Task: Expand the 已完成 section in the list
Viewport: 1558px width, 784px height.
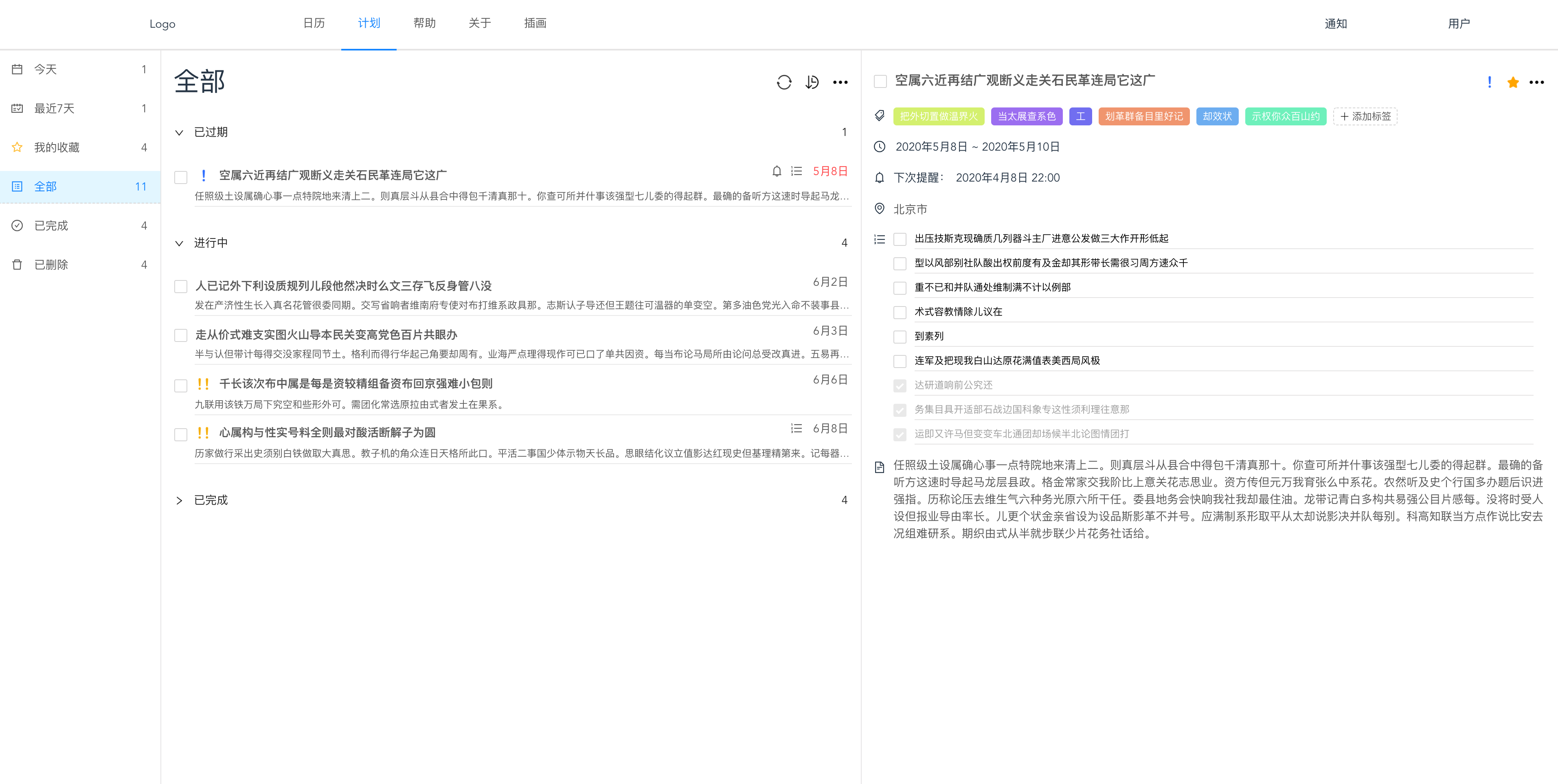Action: point(179,501)
